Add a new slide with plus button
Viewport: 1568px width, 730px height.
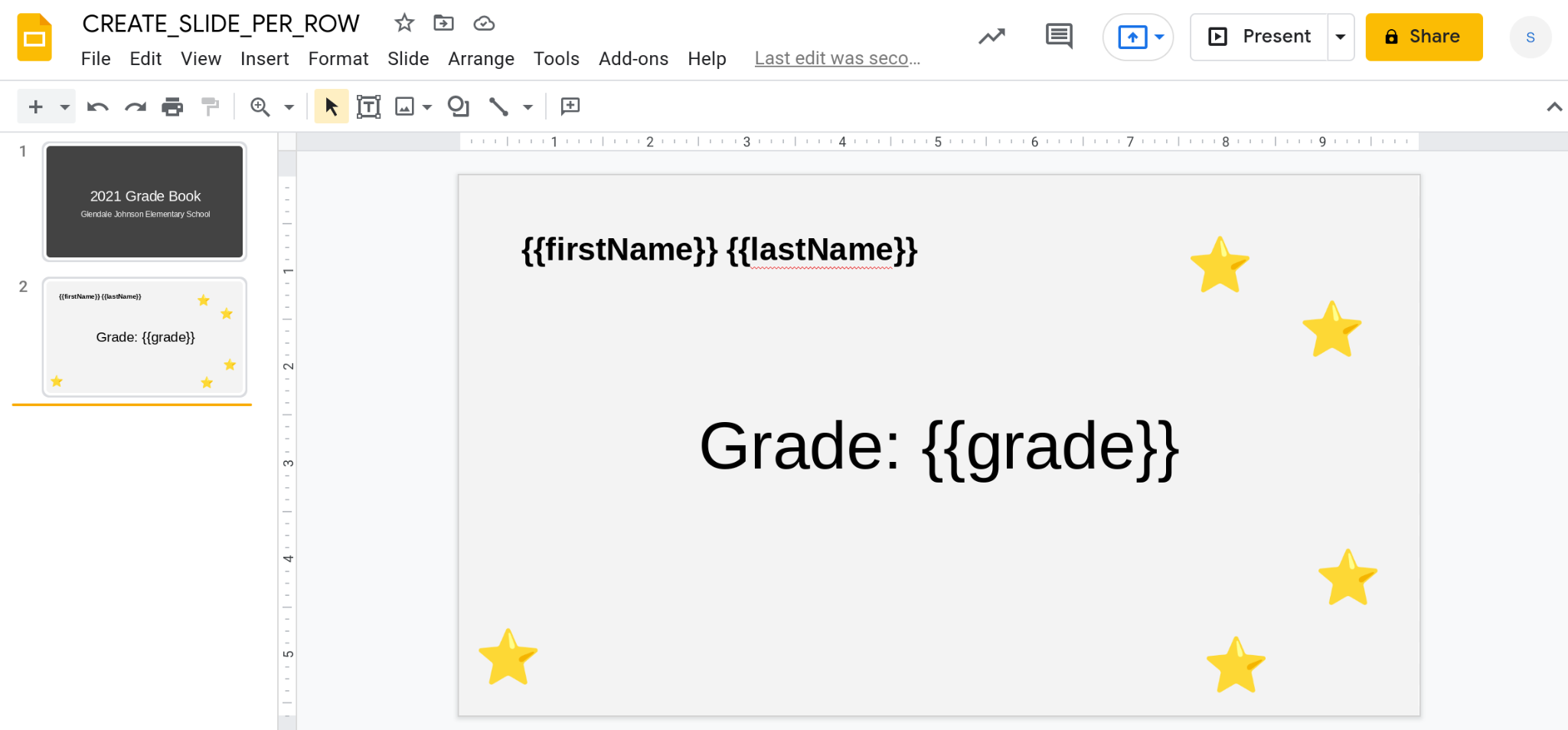[x=35, y=106]
